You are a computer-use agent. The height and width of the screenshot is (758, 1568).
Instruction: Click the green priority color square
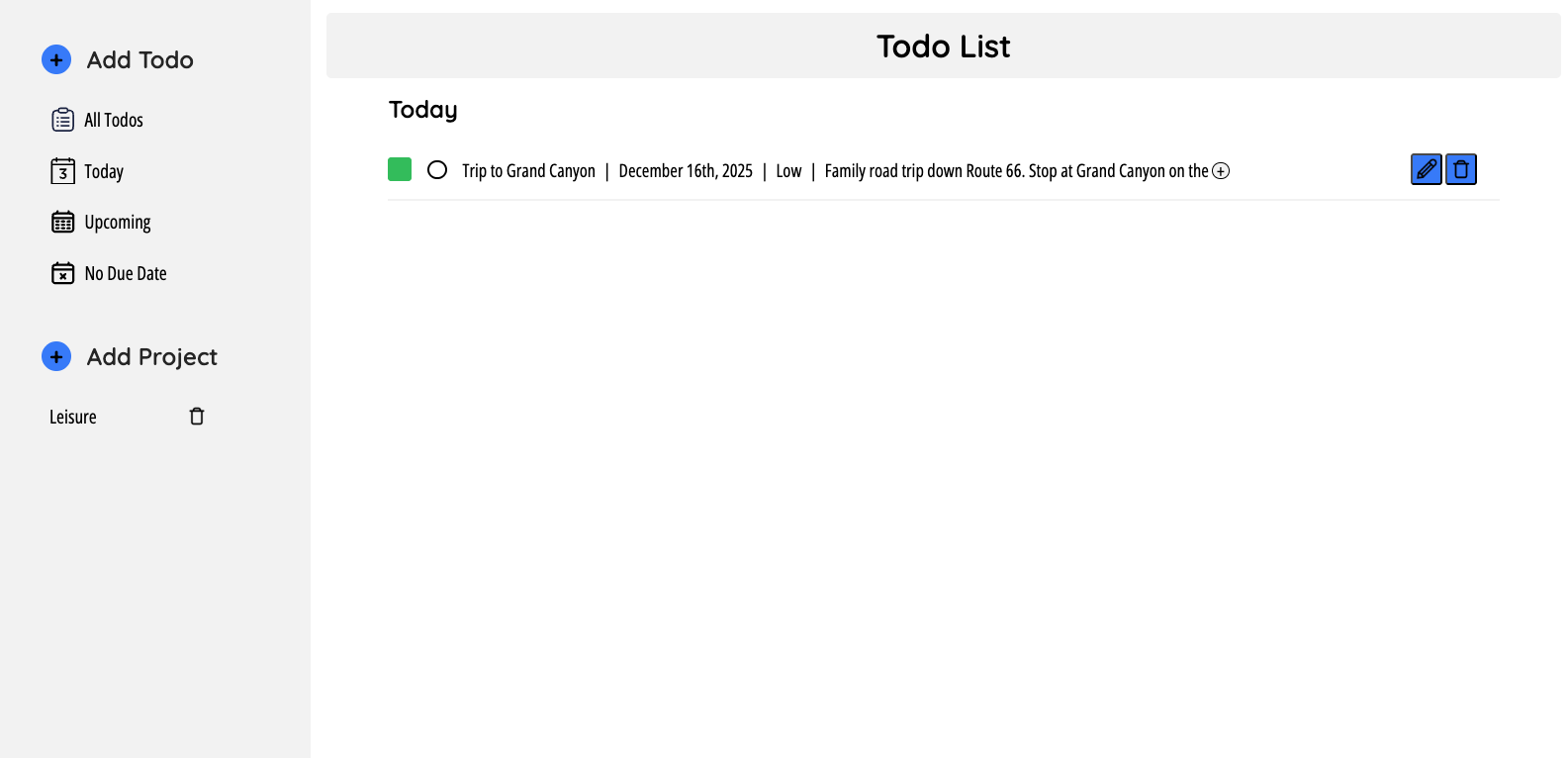(399, 168)
